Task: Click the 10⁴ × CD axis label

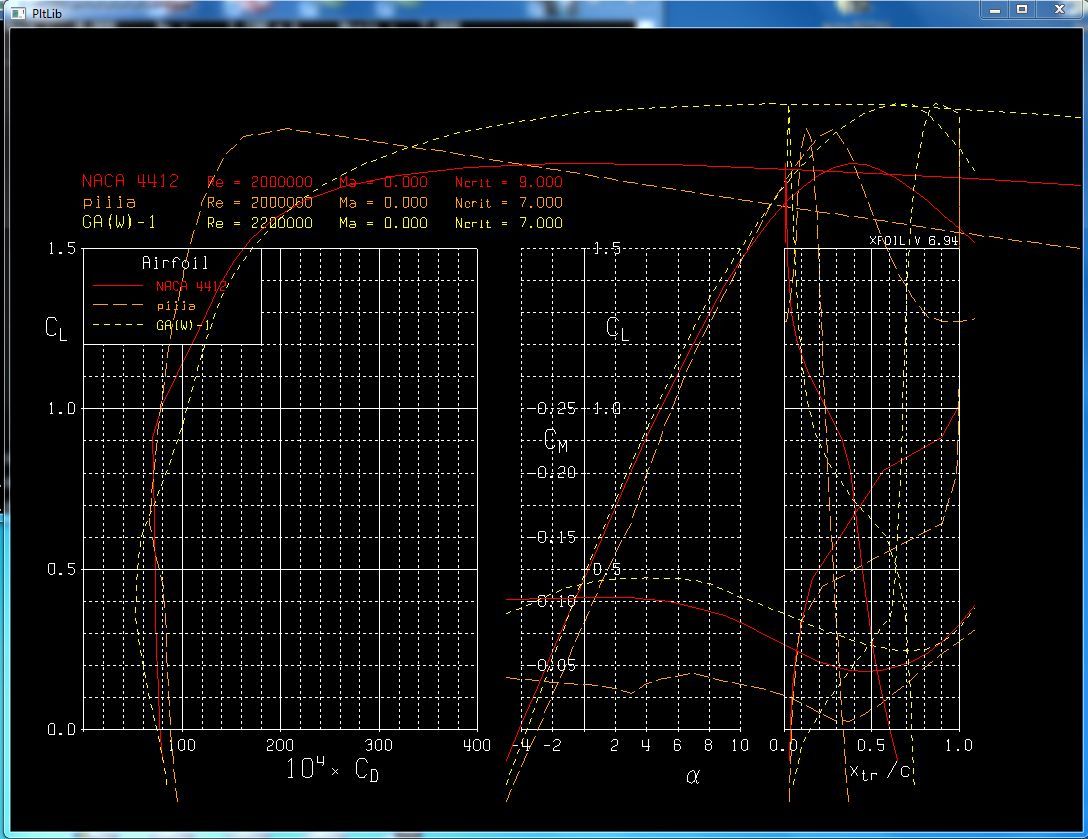Action: click(332, 770)
